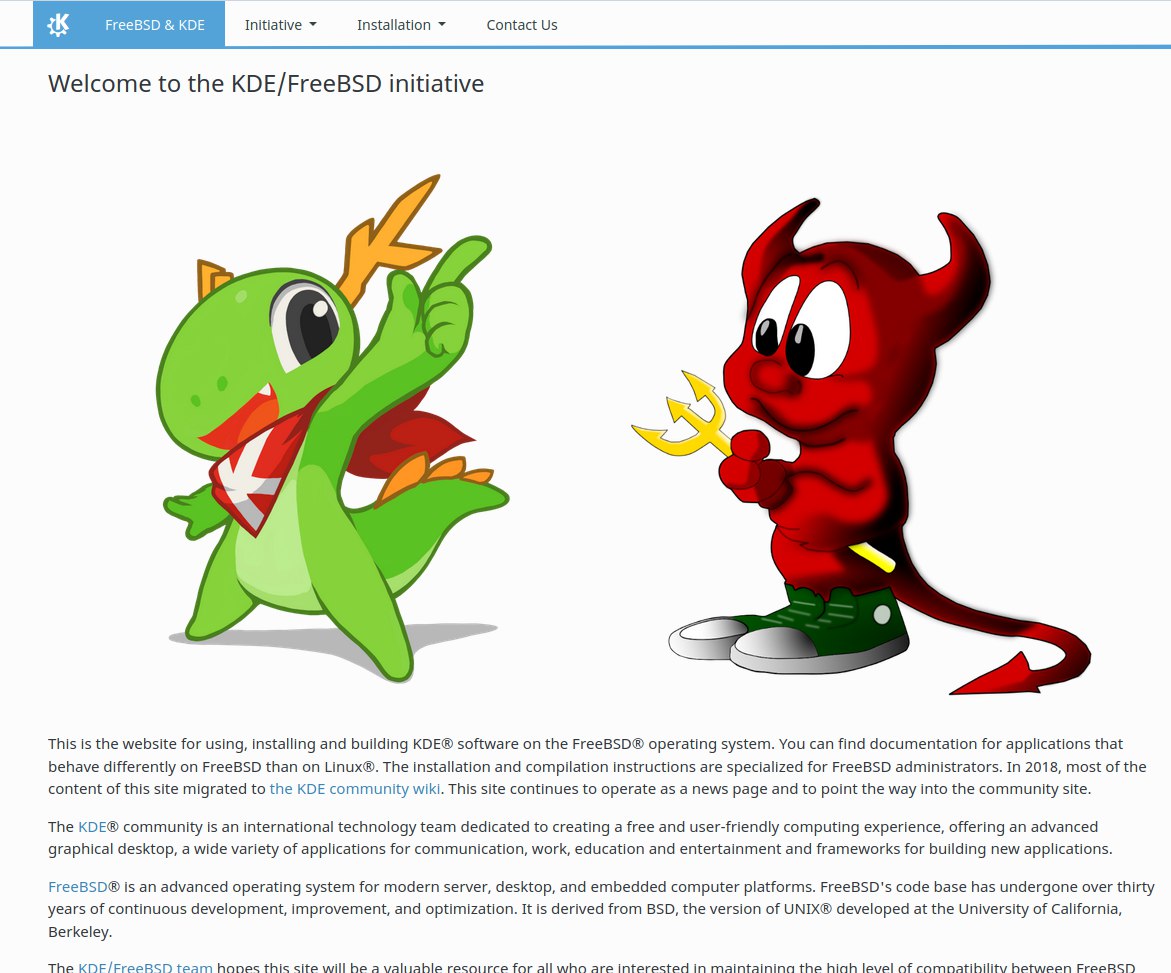
Task: Go to the Contact Us page
Action: coord(522,25)
